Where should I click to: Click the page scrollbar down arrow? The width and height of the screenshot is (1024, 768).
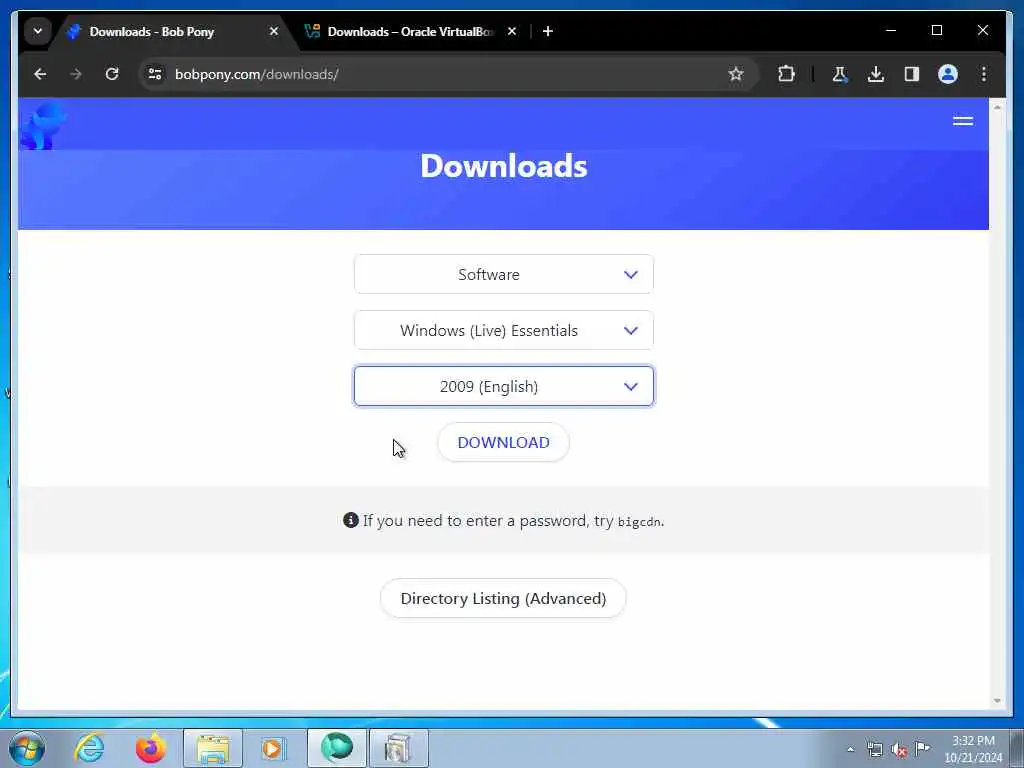coord(997,701)
